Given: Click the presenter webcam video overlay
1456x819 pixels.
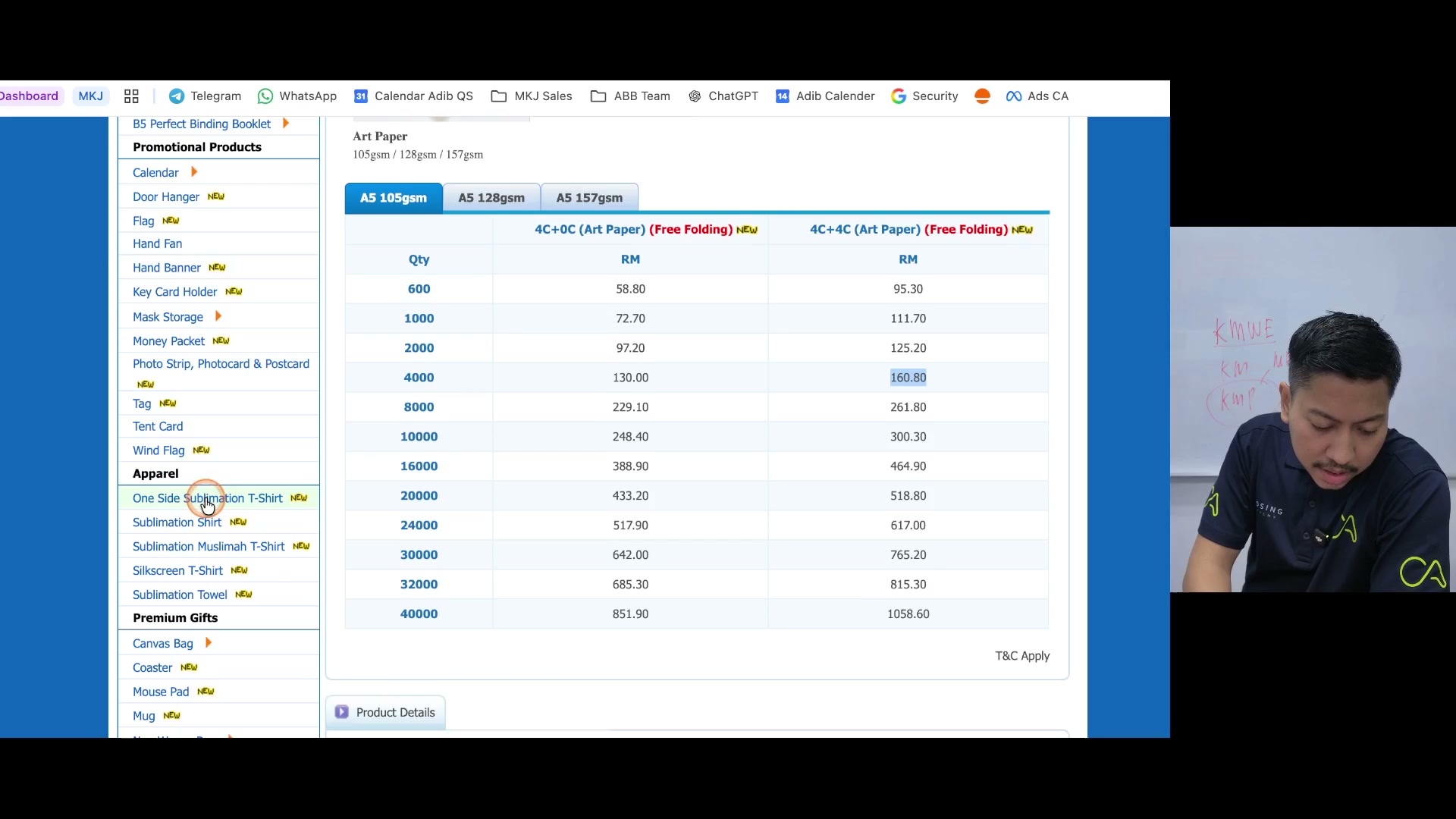Looking at the screenshot, I should [x=1313, y=409].
